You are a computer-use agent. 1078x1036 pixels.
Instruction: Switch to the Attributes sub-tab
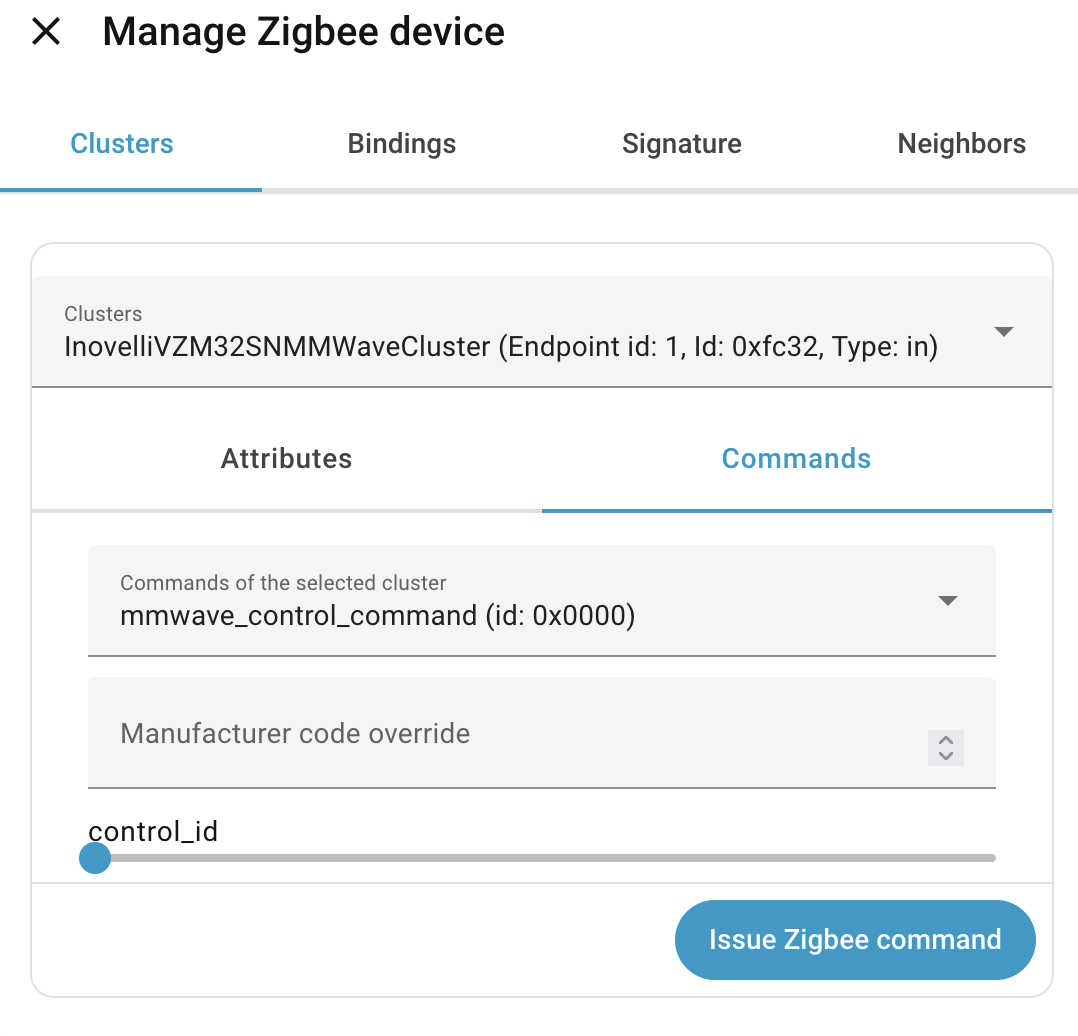click(287, 459)
